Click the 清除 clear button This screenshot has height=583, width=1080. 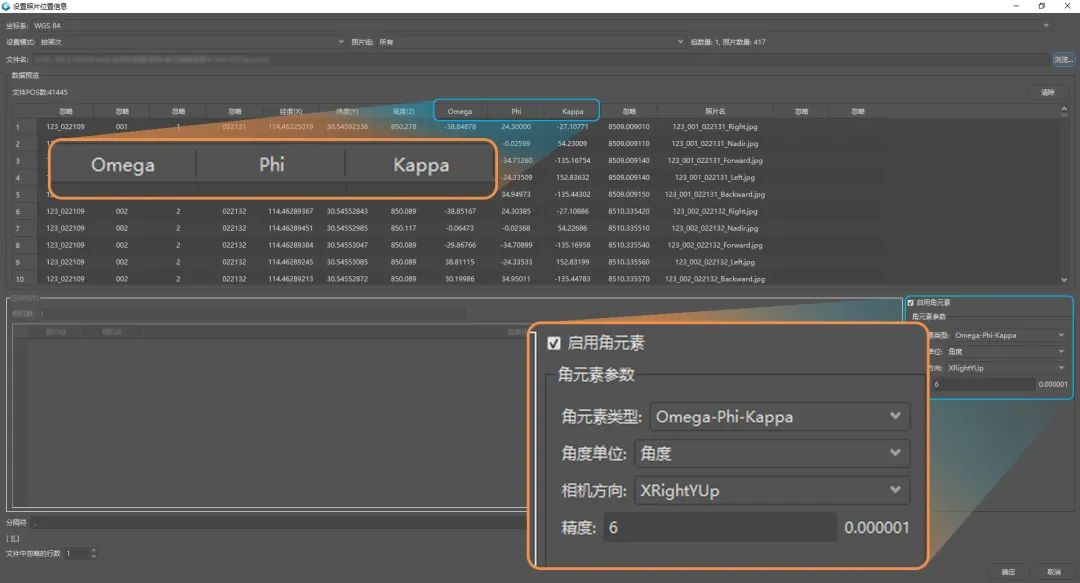coord(1048,92)
